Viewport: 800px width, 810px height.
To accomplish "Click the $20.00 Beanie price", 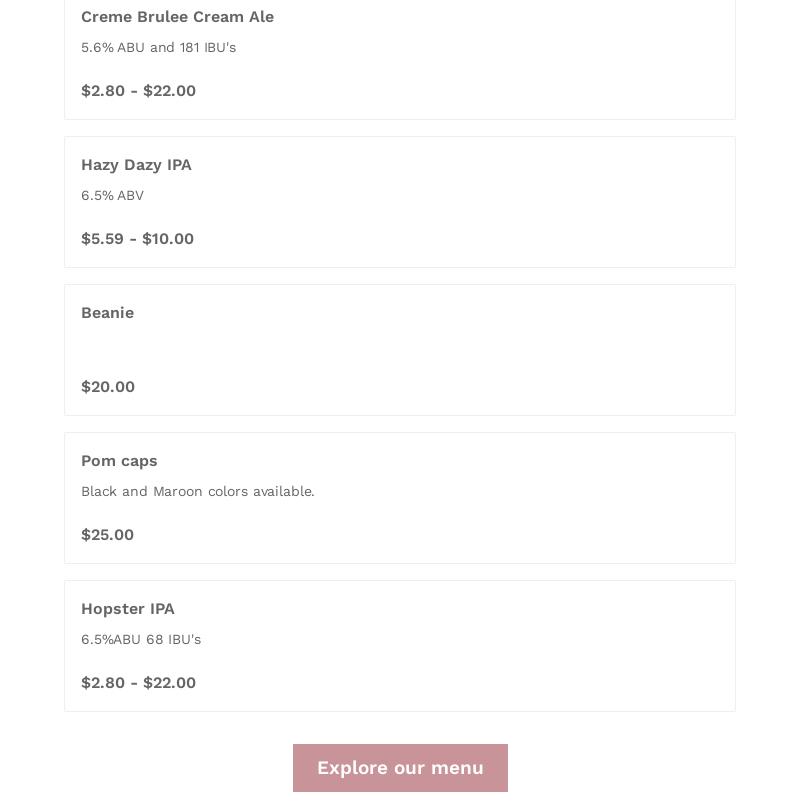I will pos(108,387).
